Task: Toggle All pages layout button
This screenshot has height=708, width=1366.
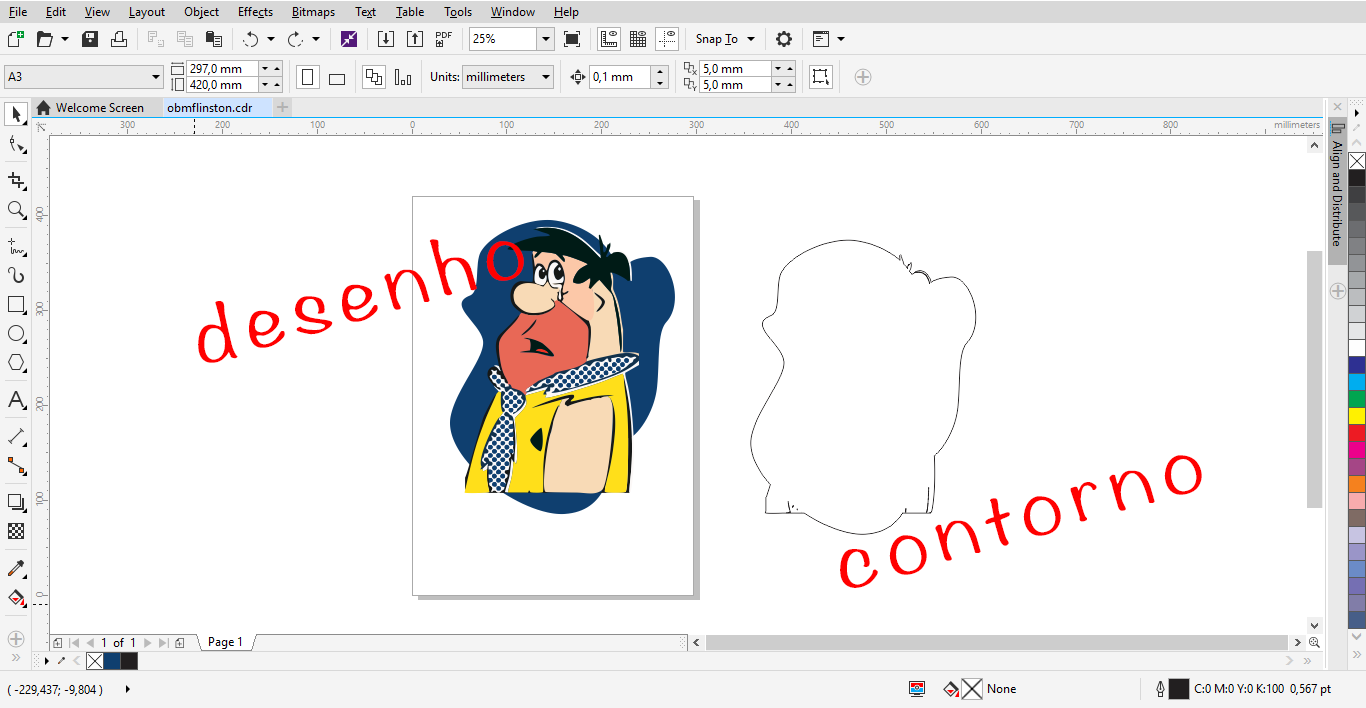Action: tap(373, 77)
